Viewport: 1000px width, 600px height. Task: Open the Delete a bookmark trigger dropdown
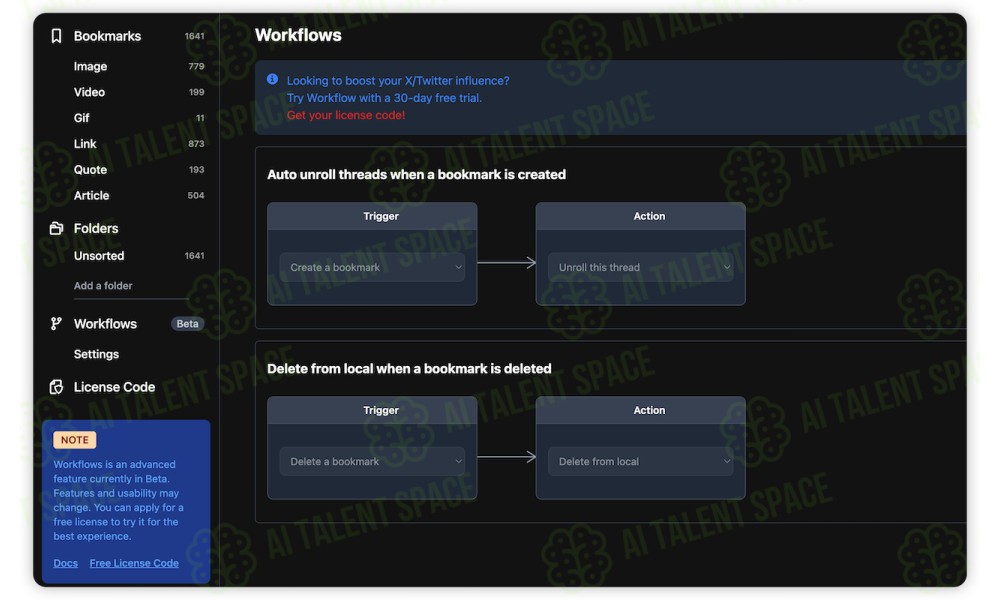tap(372, 462)
